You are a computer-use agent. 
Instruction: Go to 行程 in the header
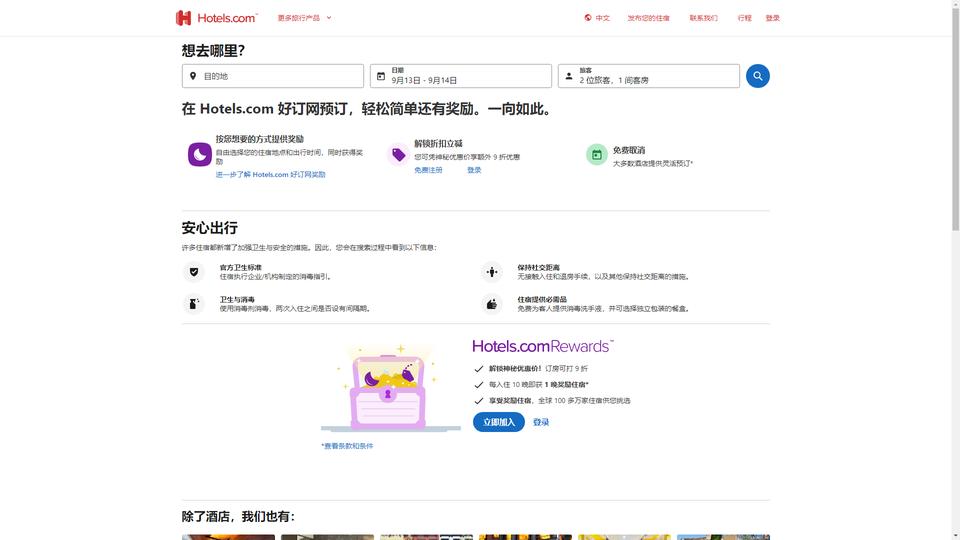744,18
